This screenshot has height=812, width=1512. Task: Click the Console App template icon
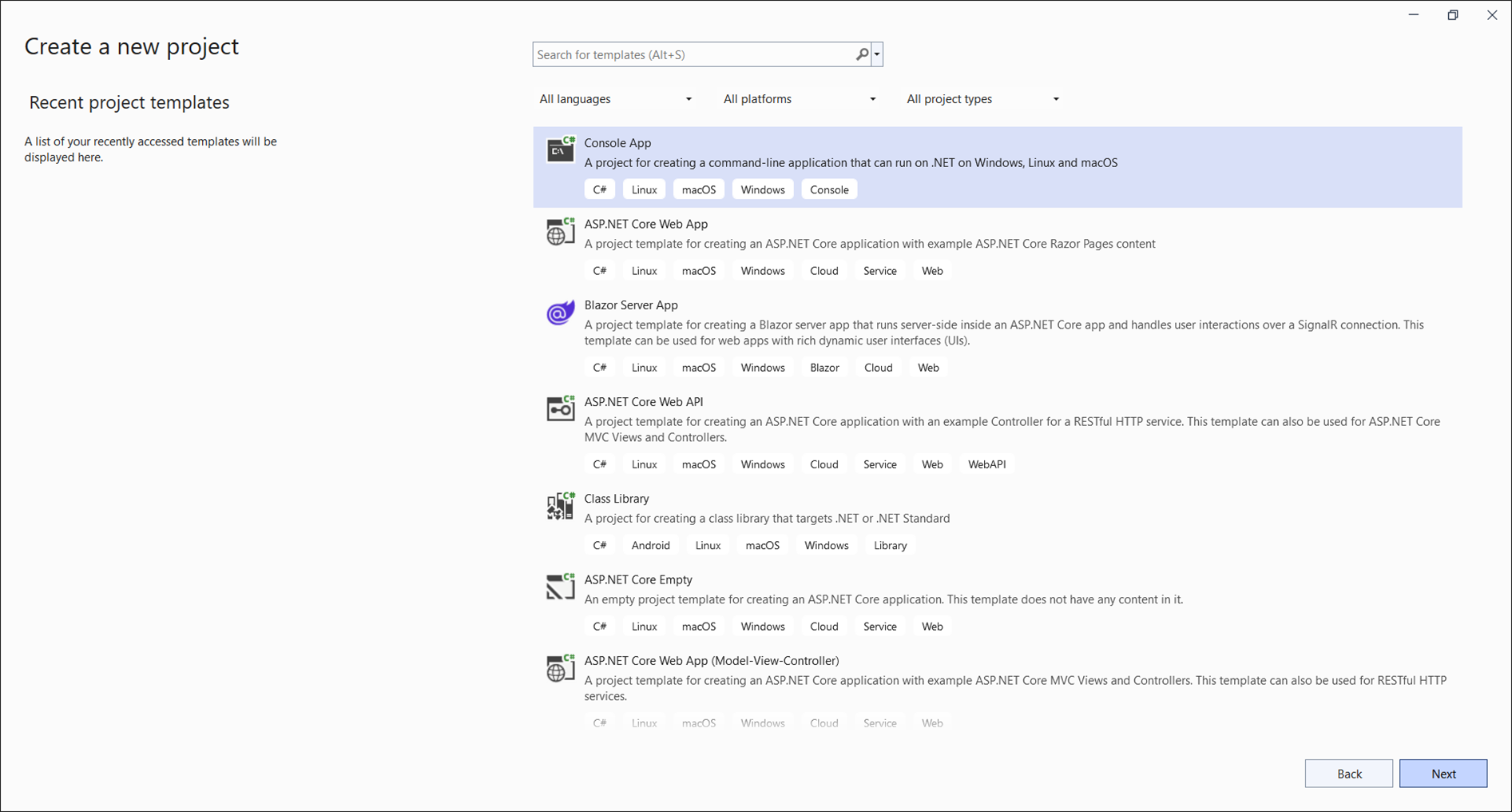[560, 149]
